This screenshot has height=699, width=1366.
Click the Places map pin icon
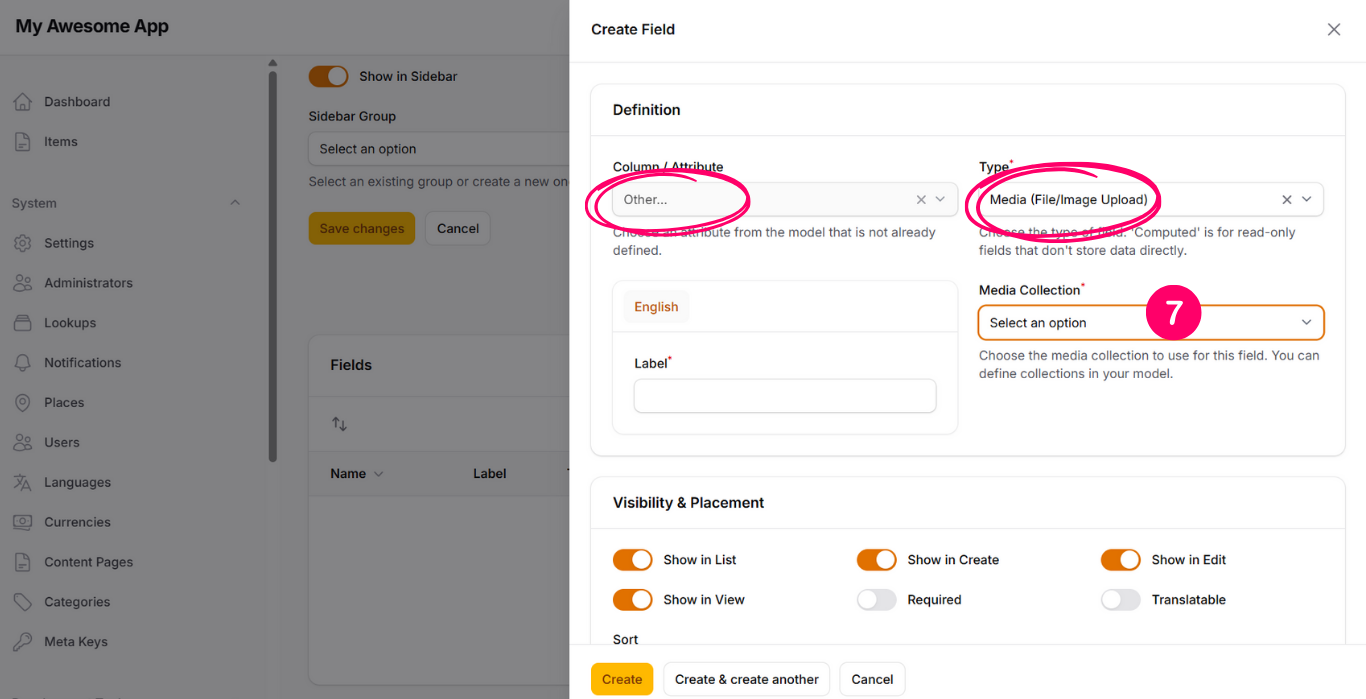point(22,403)
